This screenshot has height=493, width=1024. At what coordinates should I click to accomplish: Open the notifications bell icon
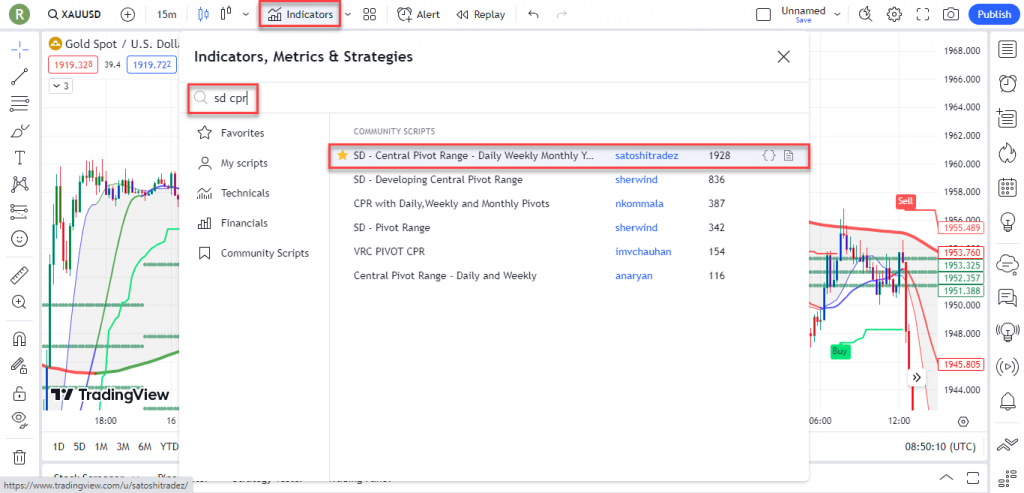pos(1008,399)
